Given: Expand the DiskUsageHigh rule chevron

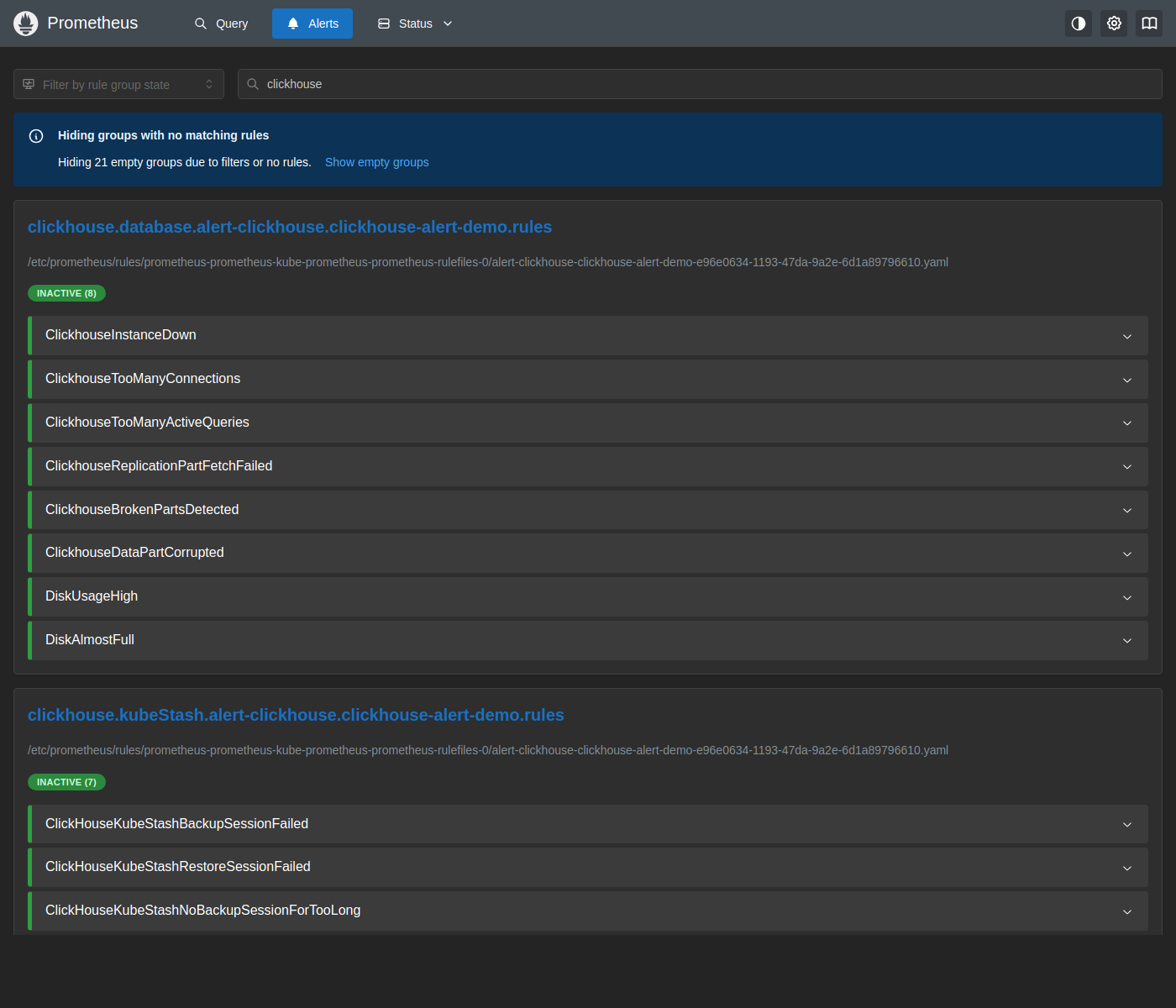Looking at the screenshot, I should [1127, 597].
